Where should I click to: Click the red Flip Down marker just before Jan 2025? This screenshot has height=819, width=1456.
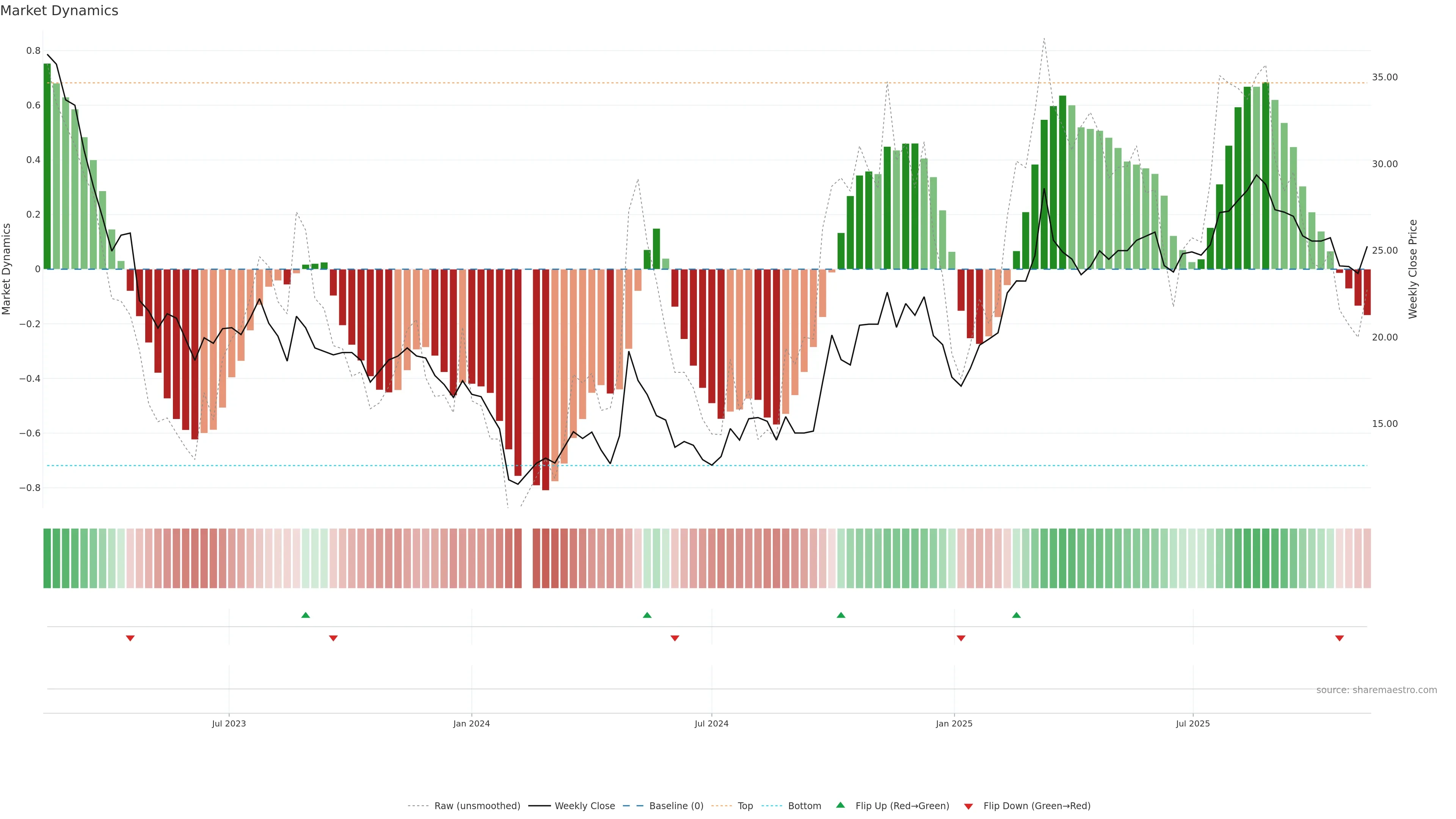[x=961, y=638]
